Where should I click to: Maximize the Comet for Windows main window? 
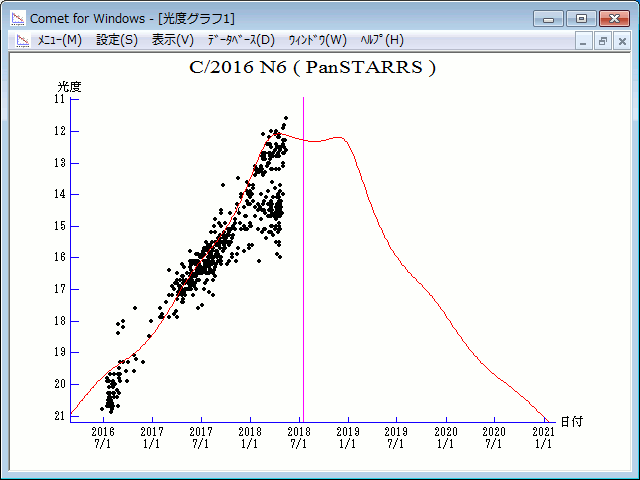point(579,17)
